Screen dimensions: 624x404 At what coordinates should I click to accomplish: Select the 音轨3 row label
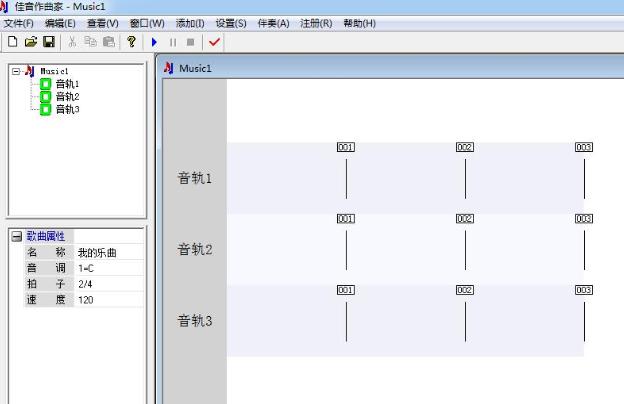(x=194, y=321)
